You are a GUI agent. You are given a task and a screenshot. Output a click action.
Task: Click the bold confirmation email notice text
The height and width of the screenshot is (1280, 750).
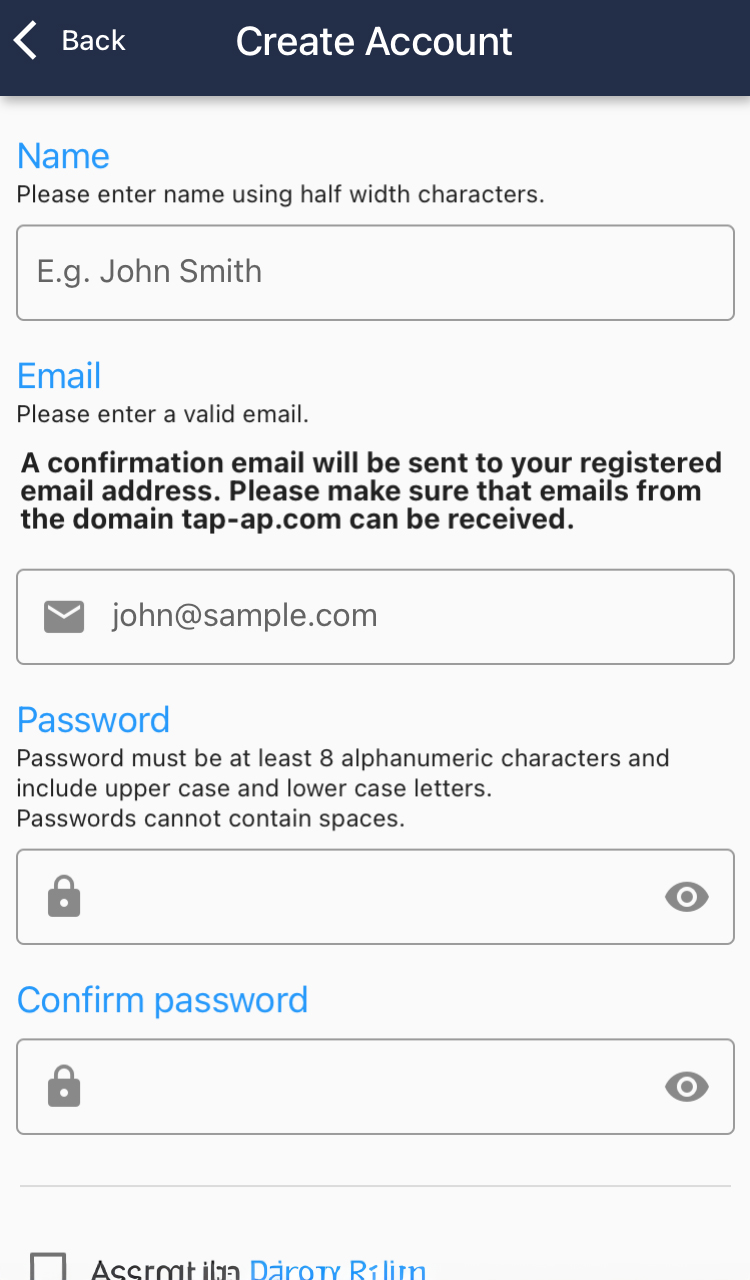(371, 491)
